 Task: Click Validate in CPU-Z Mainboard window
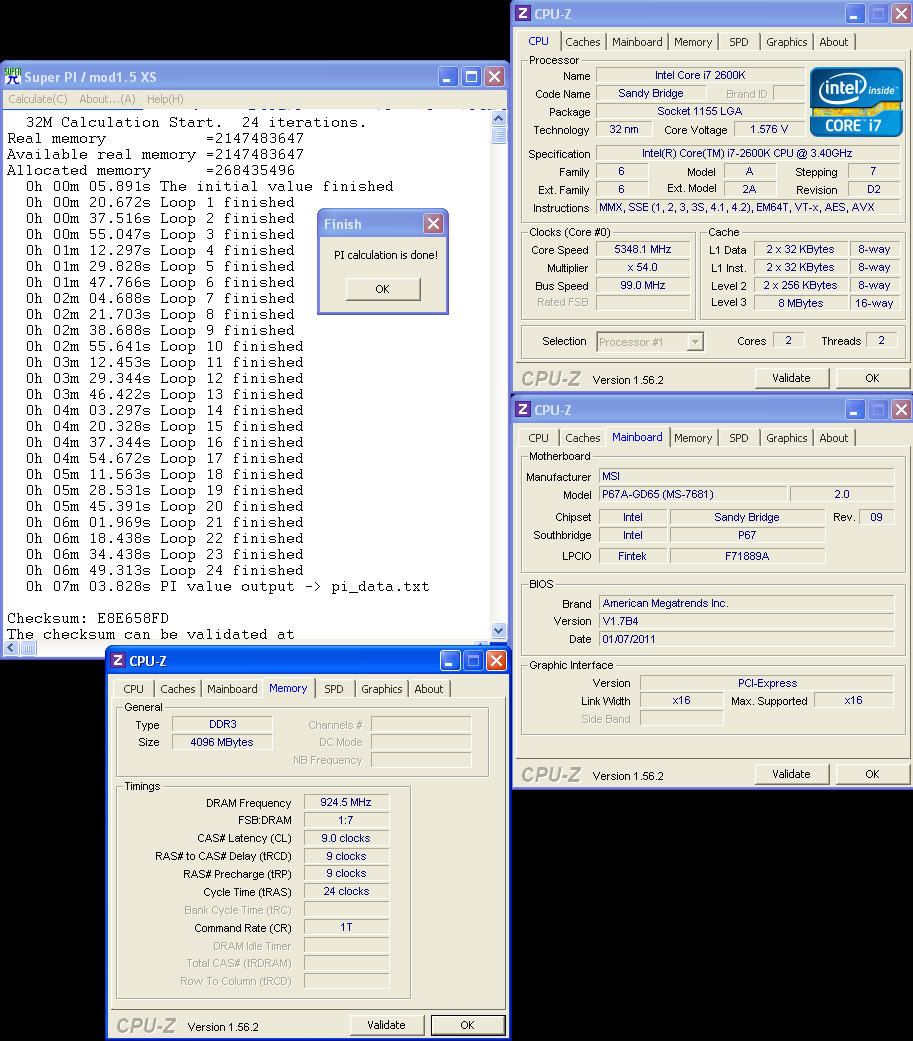[x=791, y=774]
